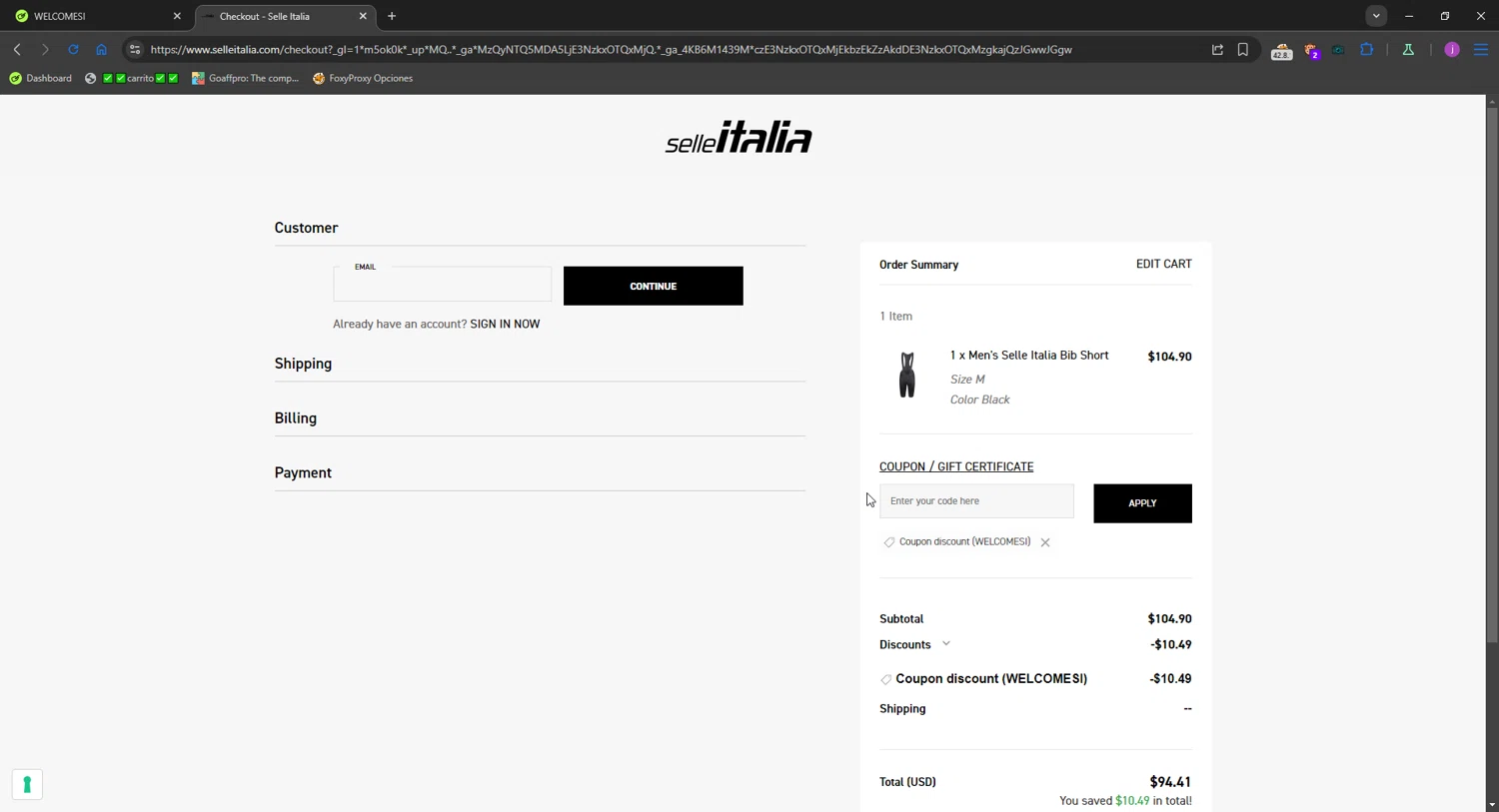The width and height of the screenshot is (1499, 812).
Task: Open the EDIT CART link
Action: tap(1164, 264)
